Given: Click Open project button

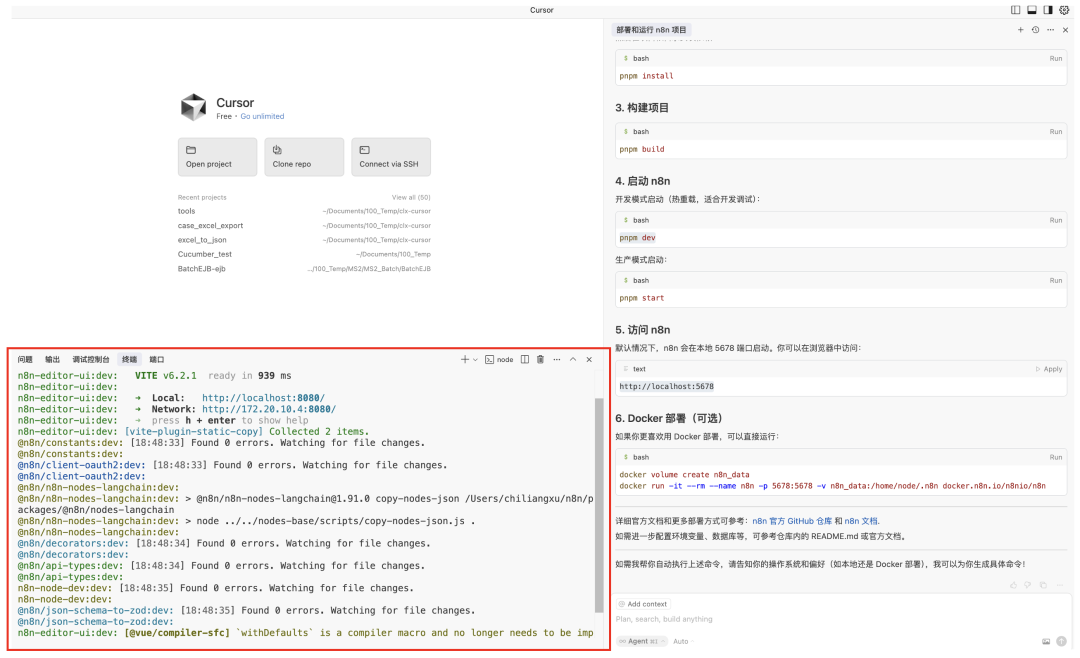Looking at the screenshot, I should (217, 157).
